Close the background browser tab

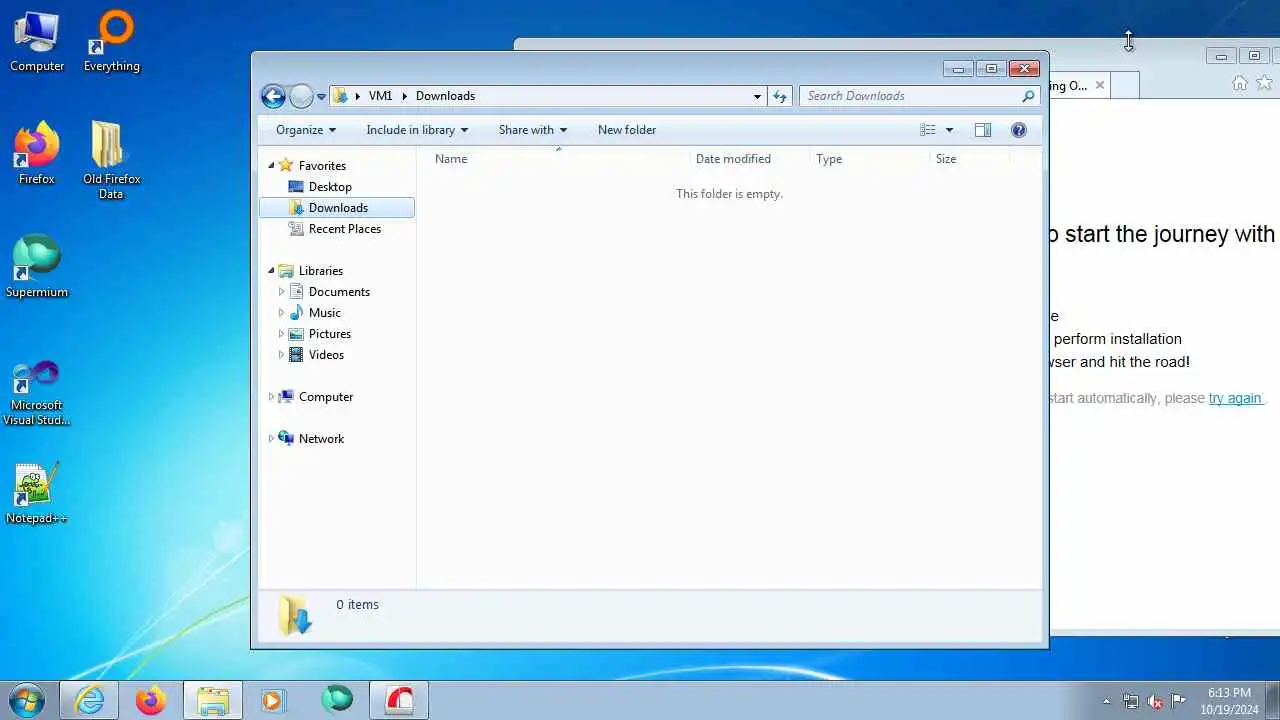click(x=1100, y=86)
